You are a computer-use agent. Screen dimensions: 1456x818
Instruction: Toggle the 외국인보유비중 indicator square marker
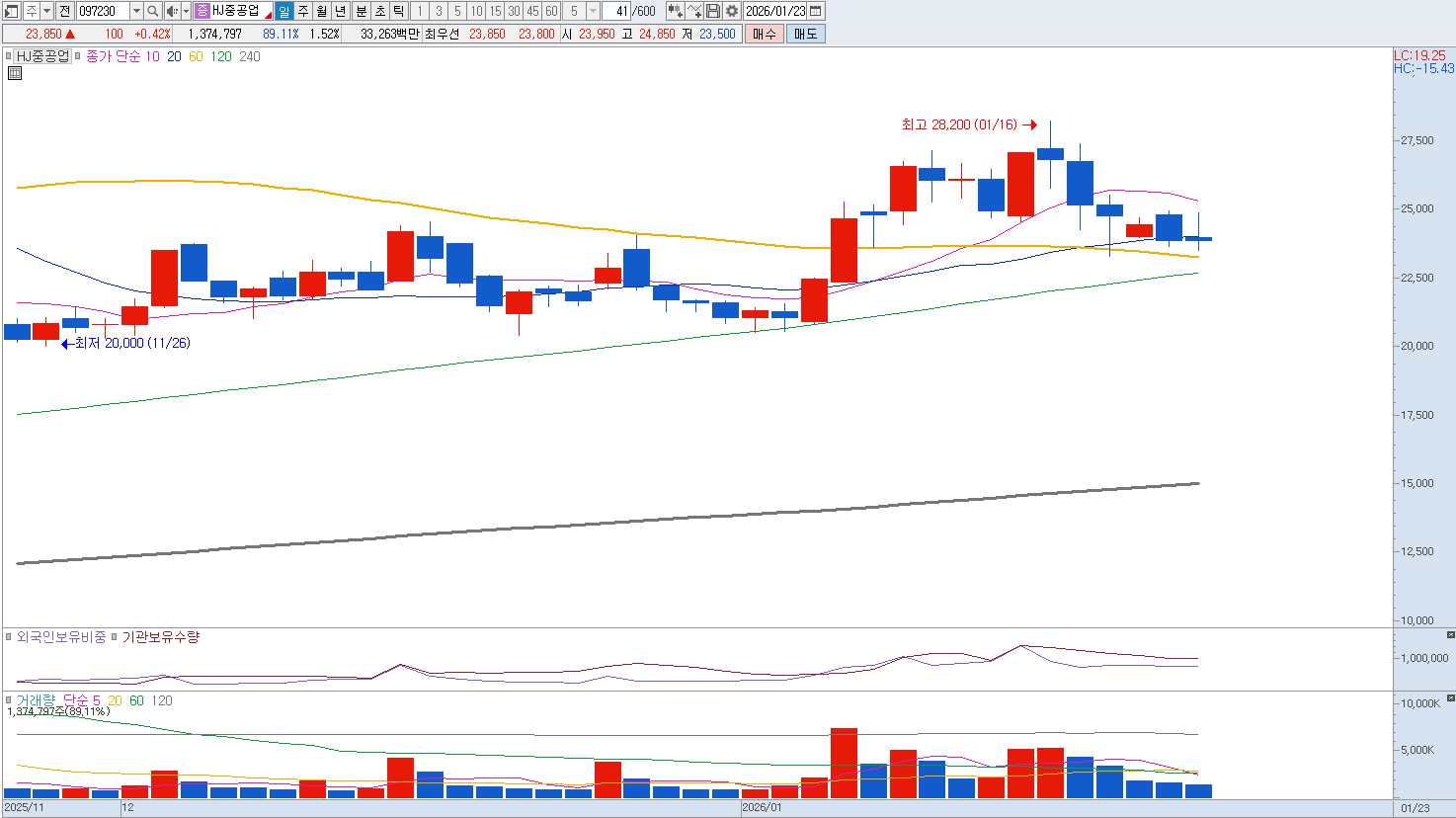[10, 637]
